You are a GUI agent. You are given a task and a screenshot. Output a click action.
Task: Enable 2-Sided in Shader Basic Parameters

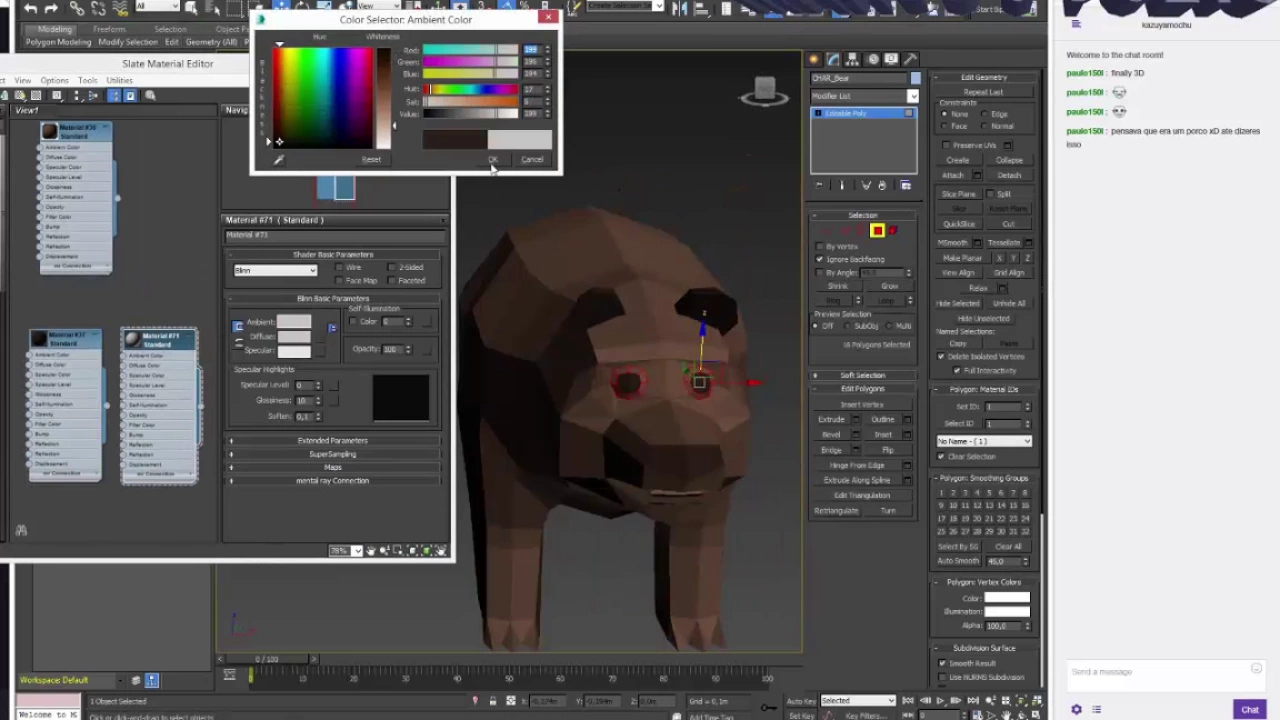[392, 268]
